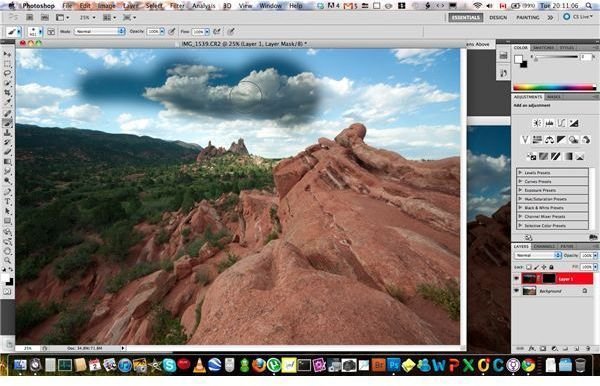Viewport: 600px width, 386px height.
Task: Add a Curves adjustment from the Adjustments panel
Action: click(x=561, y=123)
